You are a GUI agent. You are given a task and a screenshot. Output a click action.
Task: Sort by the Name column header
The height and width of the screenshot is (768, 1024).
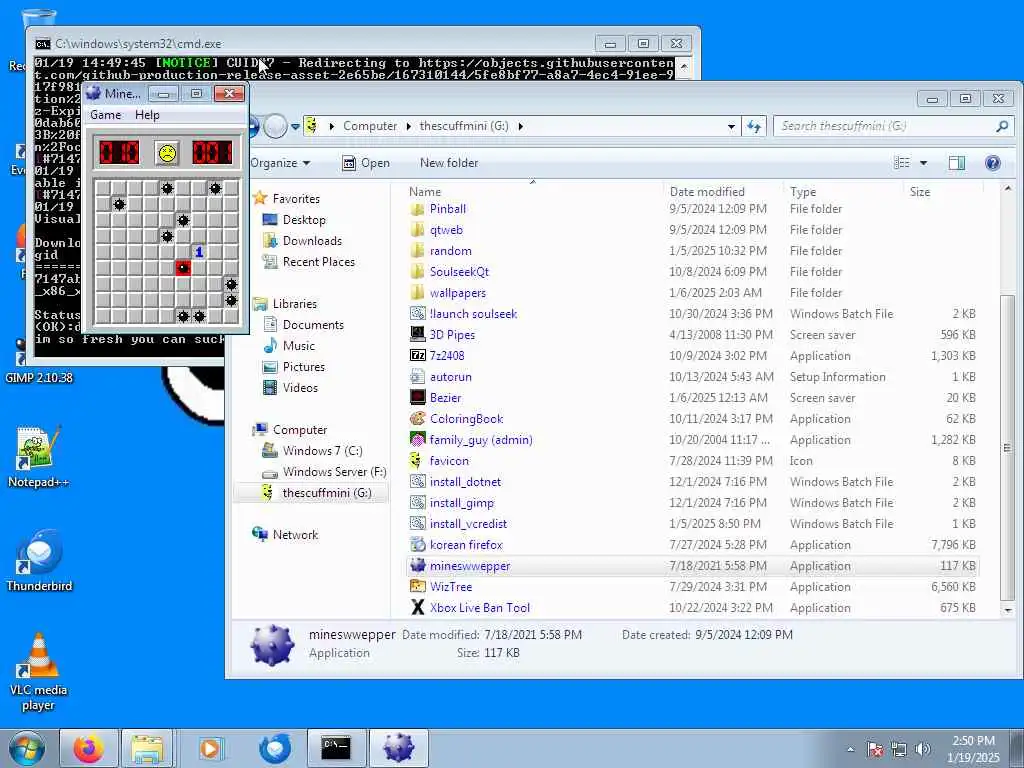point(424,192)
